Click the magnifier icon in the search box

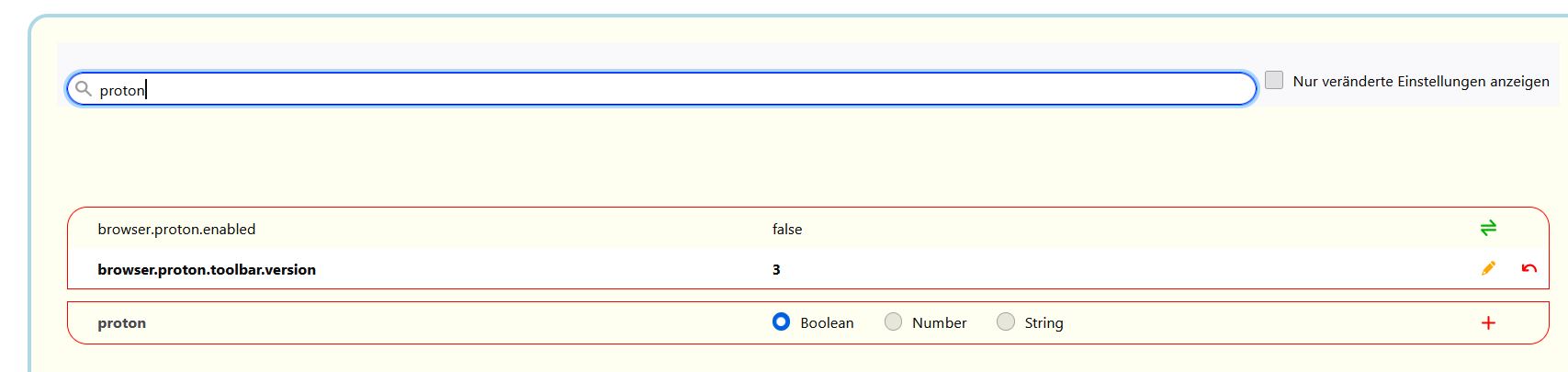[84, 89]
